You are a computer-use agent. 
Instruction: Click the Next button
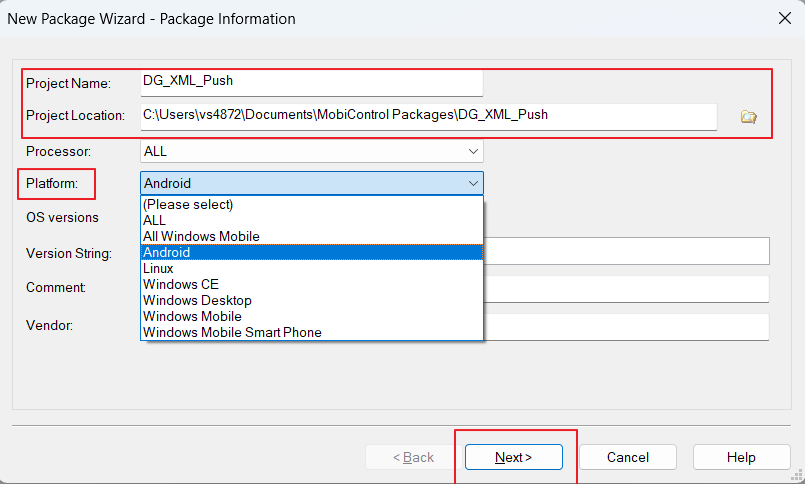pyautogui.click(x=513, y=457)
